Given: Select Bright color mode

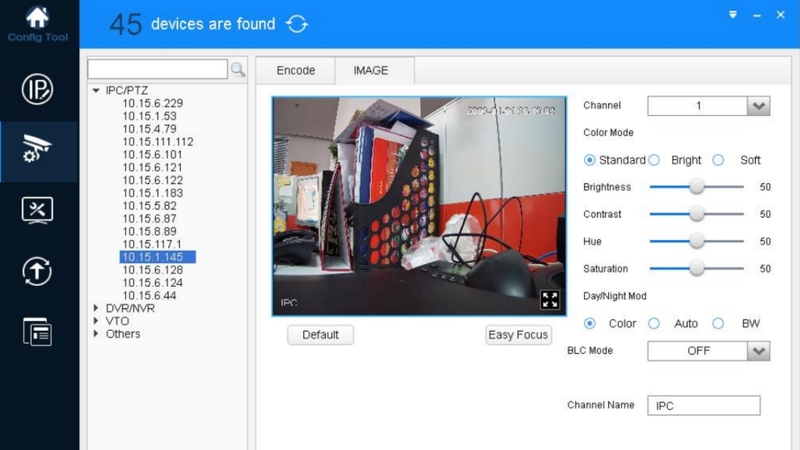Looking at the screenshot, I should click(654, 160).
